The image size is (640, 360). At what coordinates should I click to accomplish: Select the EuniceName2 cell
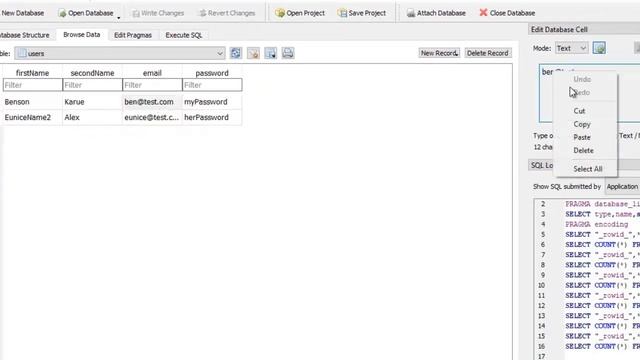click(32, 118)
